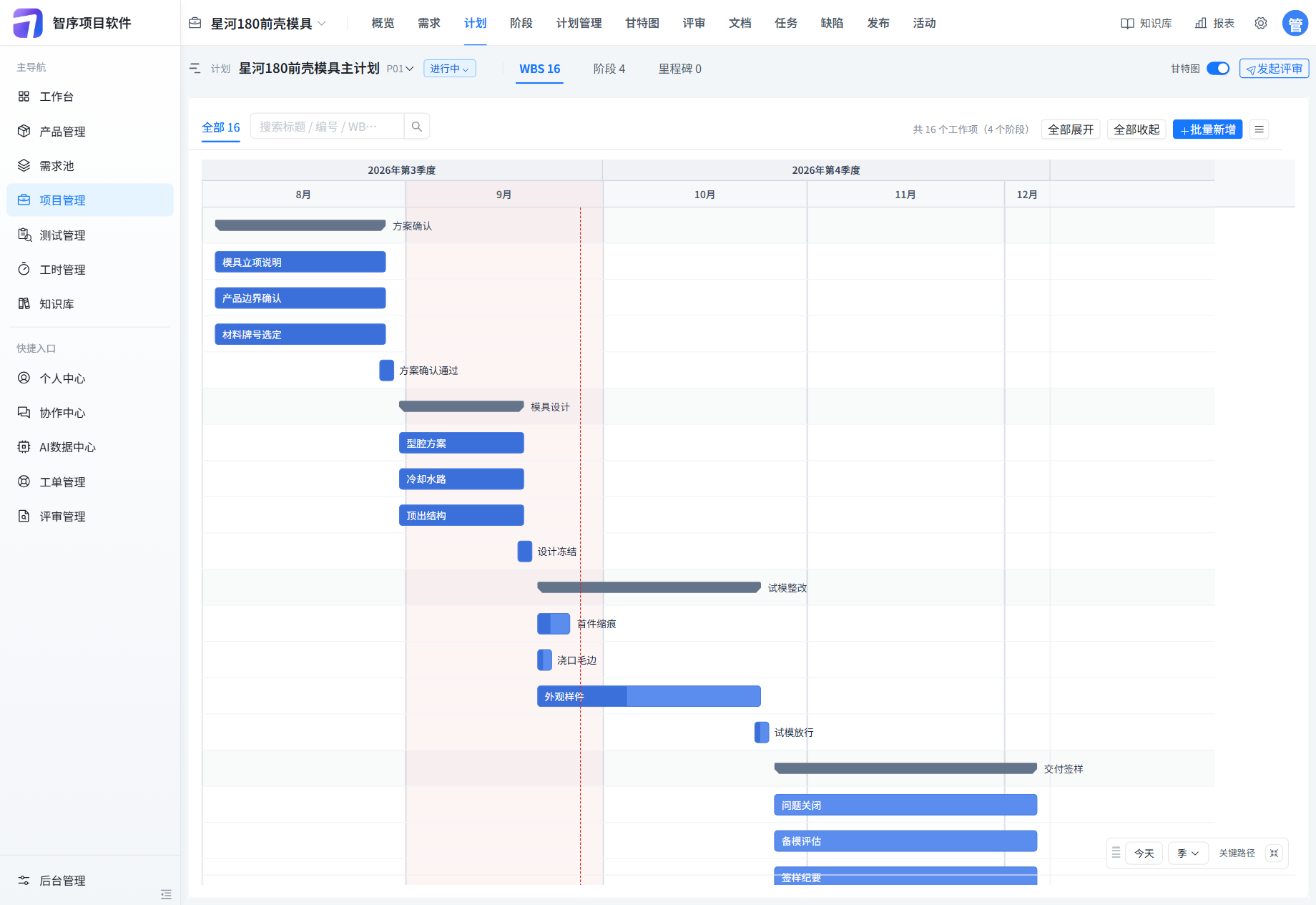This screenshot has width=1316, height=905.
Task: Click the project briefcase icon in header
Action: click(195, 23)
